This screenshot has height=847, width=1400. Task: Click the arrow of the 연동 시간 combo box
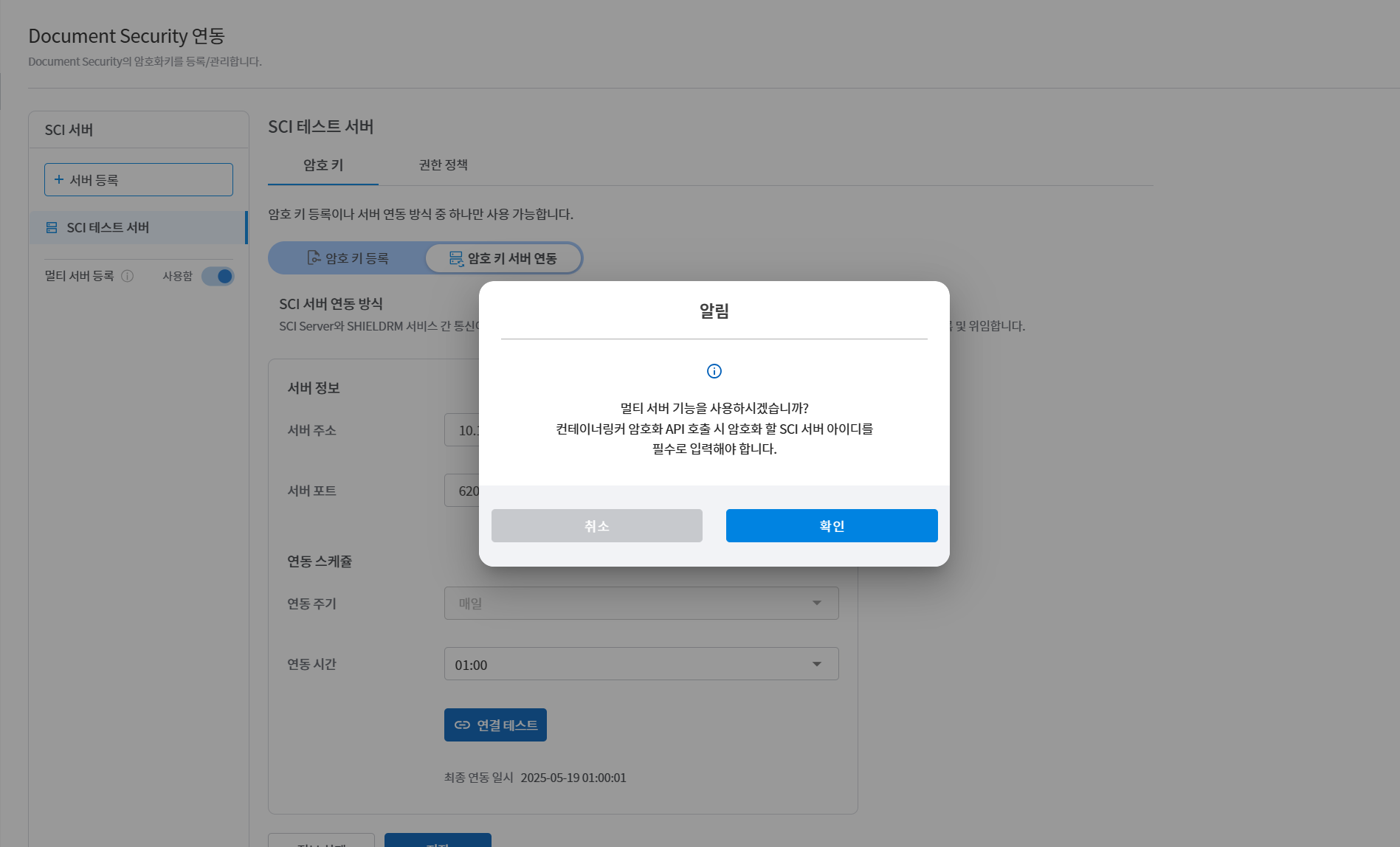tap(817, 664)
